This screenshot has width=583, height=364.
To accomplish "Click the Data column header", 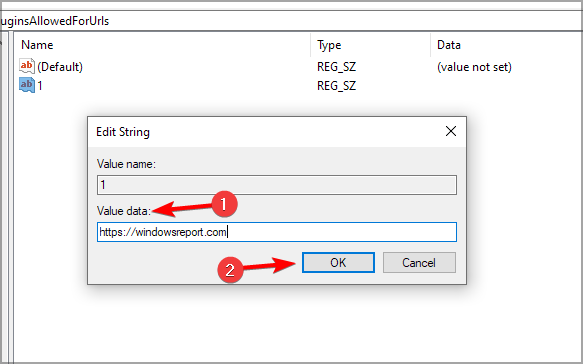I will tap(449, 45).
